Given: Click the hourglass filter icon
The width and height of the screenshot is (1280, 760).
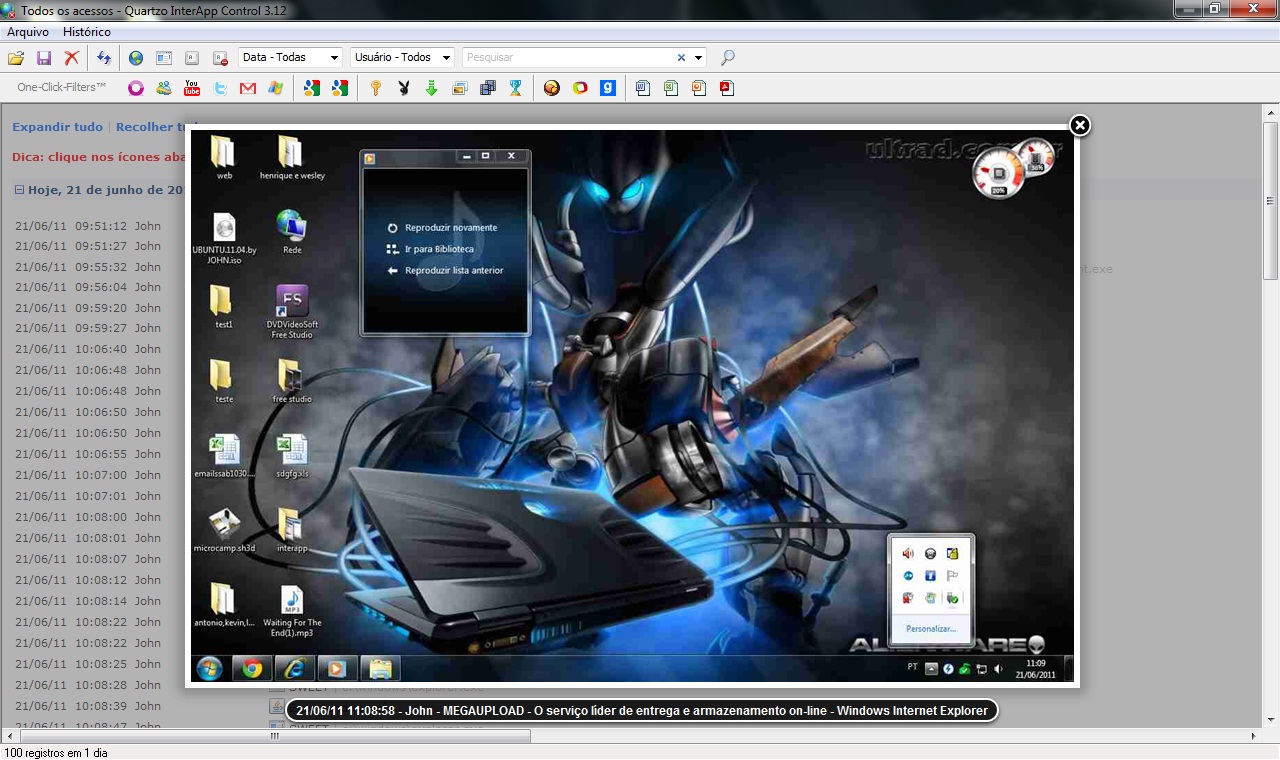Looking at the screenshot, I should [516, 88].
